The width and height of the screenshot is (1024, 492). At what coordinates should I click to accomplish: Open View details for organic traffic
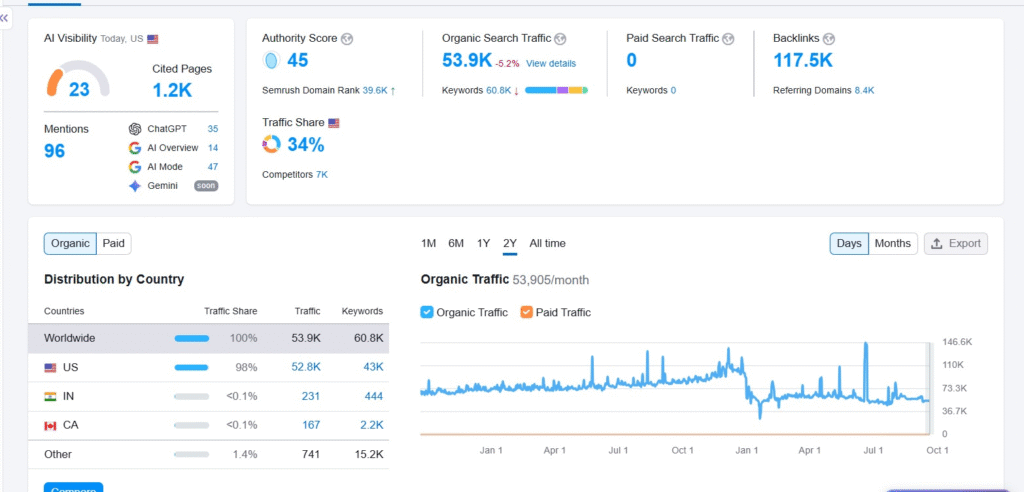(550, 63)
